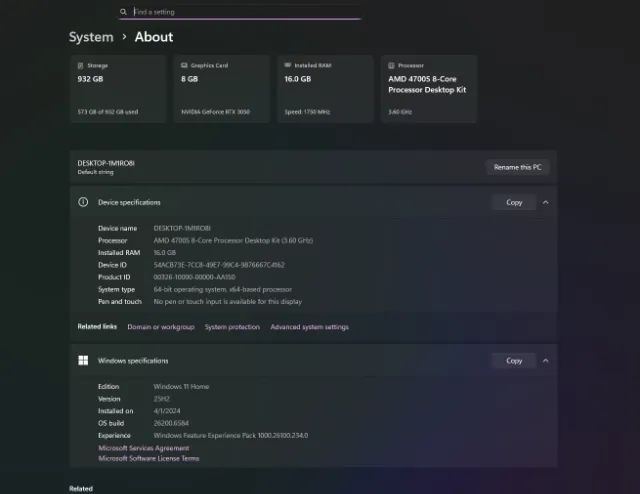Open the AMD Processor Desktop Kit tile

click(429, 89)
